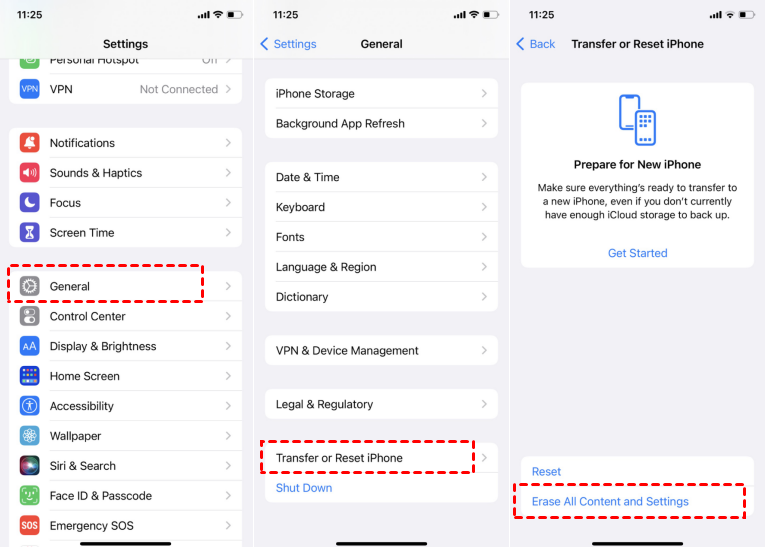Open the Language & Region row
The width and height of the screenshot is (767, 547).
[x=381, y=267]
